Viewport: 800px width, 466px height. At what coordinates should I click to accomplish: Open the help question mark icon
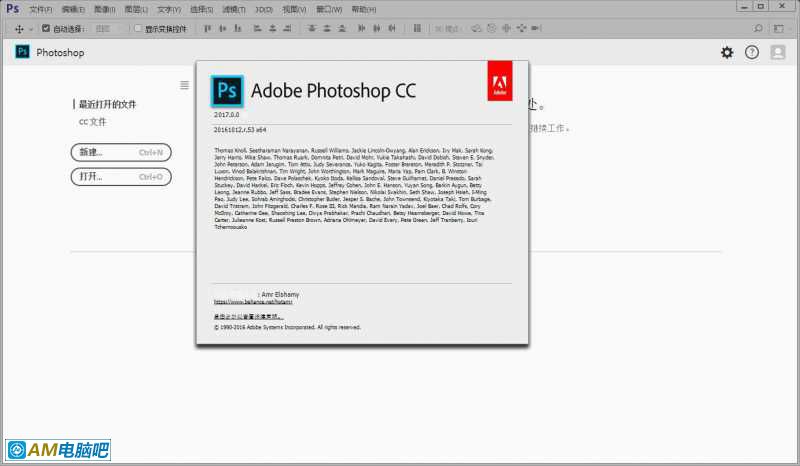[752, 52]
